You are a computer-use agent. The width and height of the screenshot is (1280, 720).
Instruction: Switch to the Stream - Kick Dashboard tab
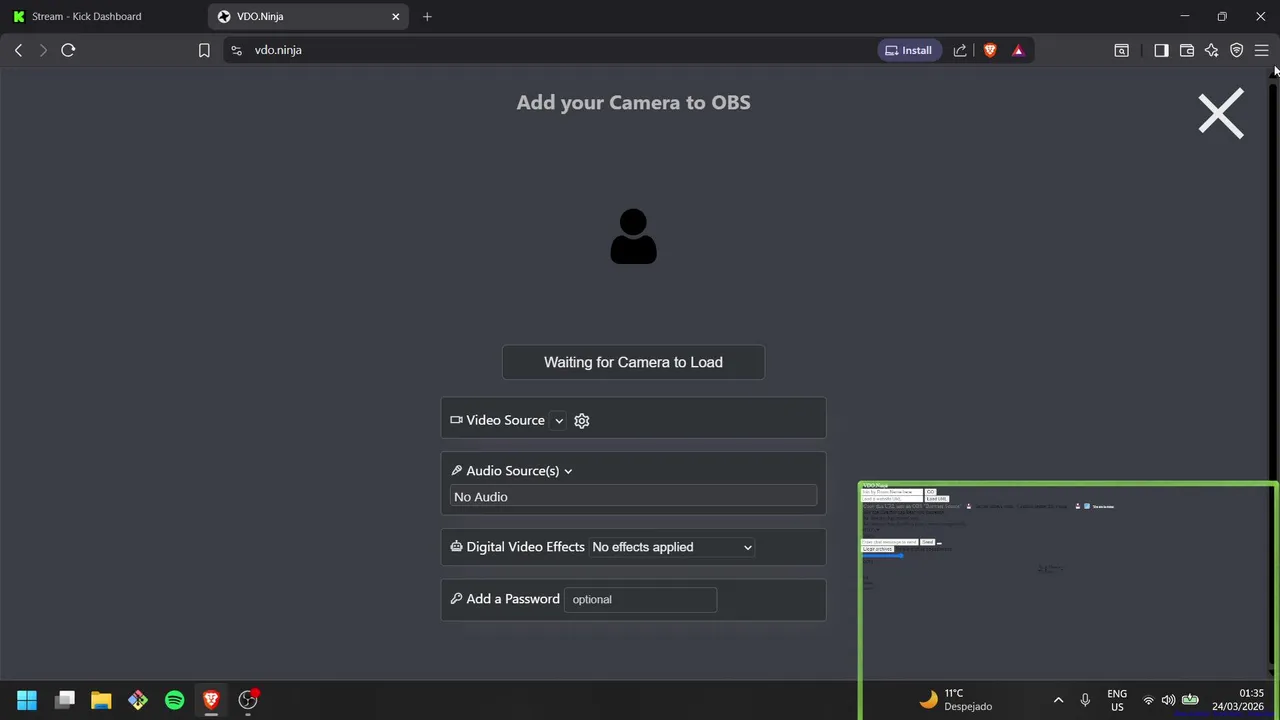tap(103, 17)
